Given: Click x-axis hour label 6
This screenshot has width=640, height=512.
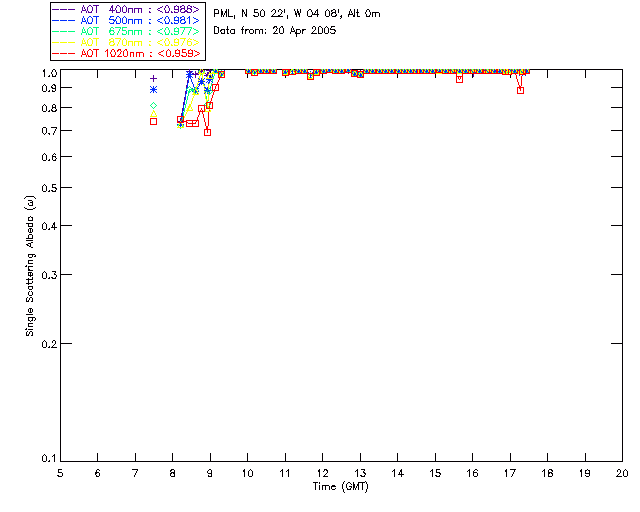Looking at the screenshot, I should coord(98,473).
